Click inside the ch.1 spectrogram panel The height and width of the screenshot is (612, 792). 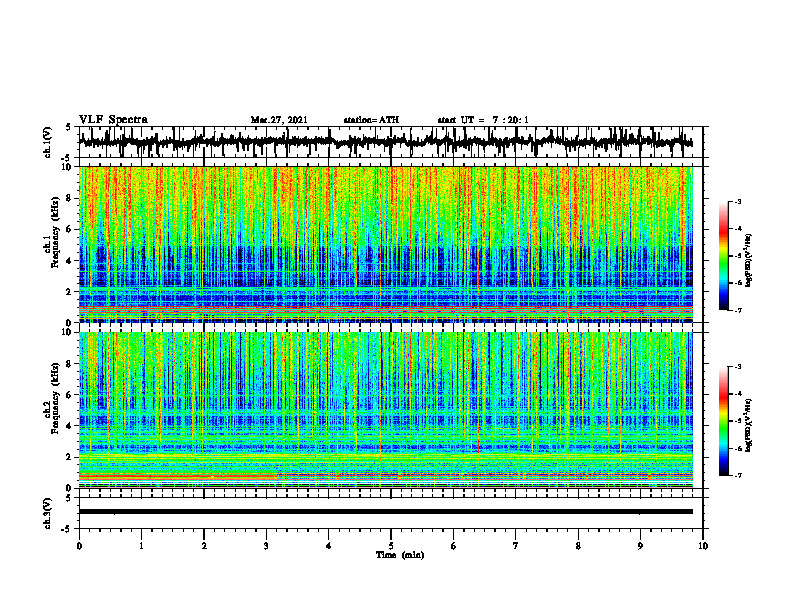pyautogui.click(x=385, y=244)
